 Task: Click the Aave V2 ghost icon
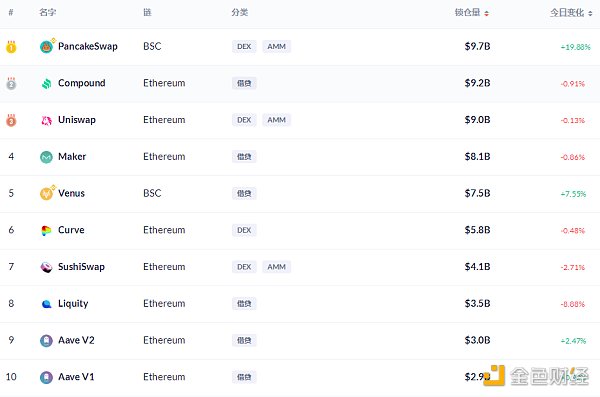[x=46, y=340]
